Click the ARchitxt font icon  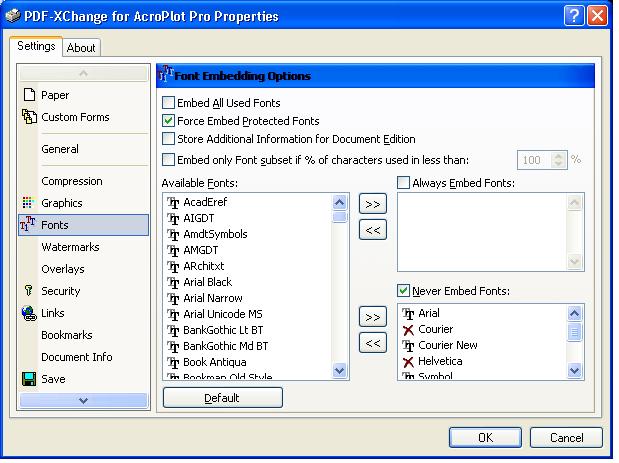click(173, 266)
